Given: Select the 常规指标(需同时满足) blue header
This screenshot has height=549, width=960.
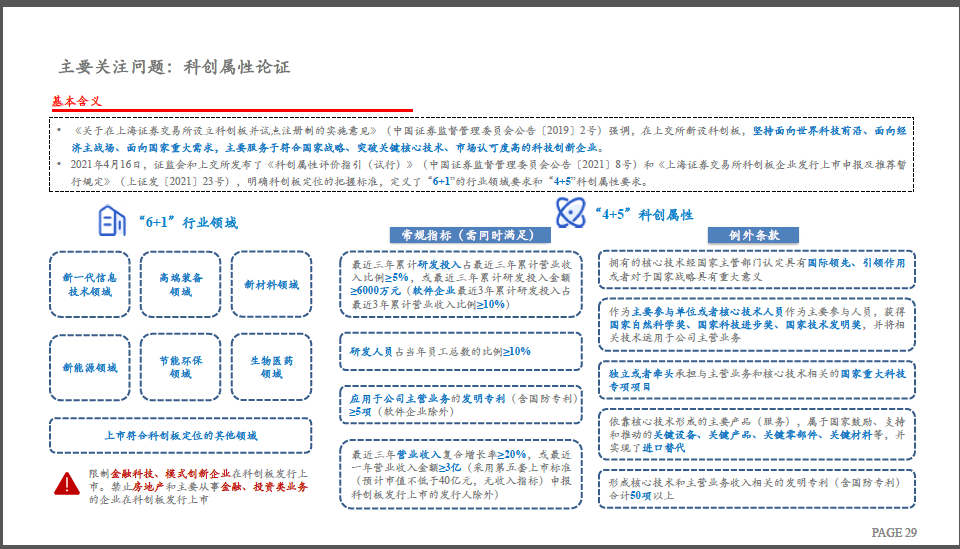Looking at the screenshot, I should click(x=470, y=235).
